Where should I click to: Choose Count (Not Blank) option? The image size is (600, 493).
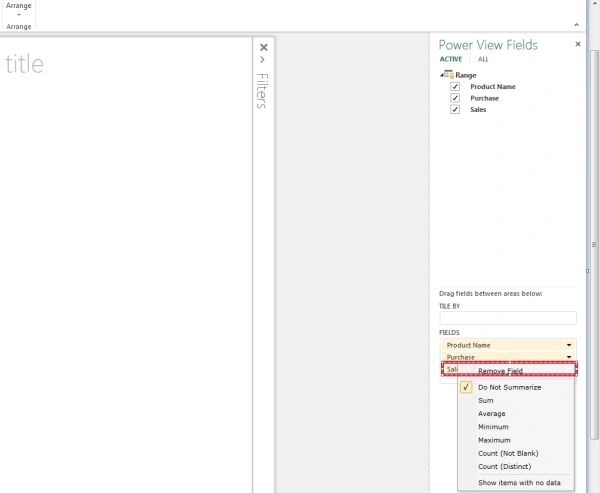508,454
